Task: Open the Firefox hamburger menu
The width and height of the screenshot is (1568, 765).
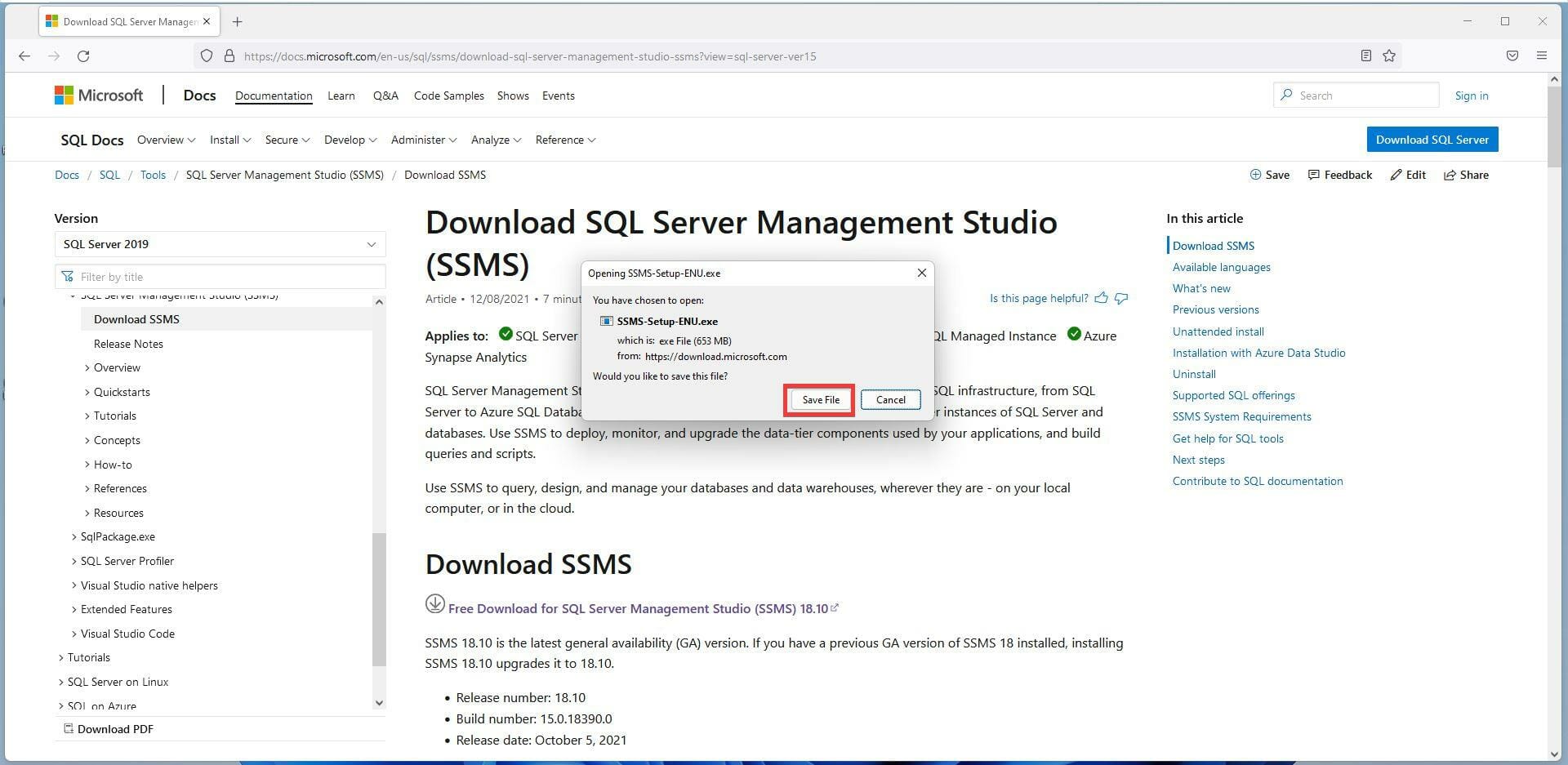Action: point(1543,56)
